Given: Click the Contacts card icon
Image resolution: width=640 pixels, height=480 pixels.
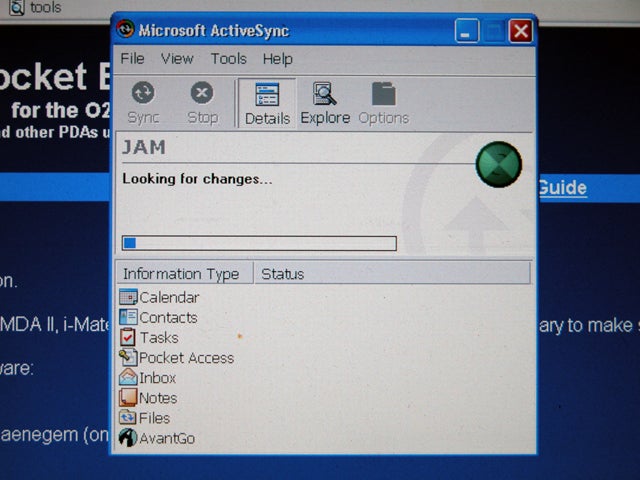Looking at the screenshot, I should click(128, 317).
